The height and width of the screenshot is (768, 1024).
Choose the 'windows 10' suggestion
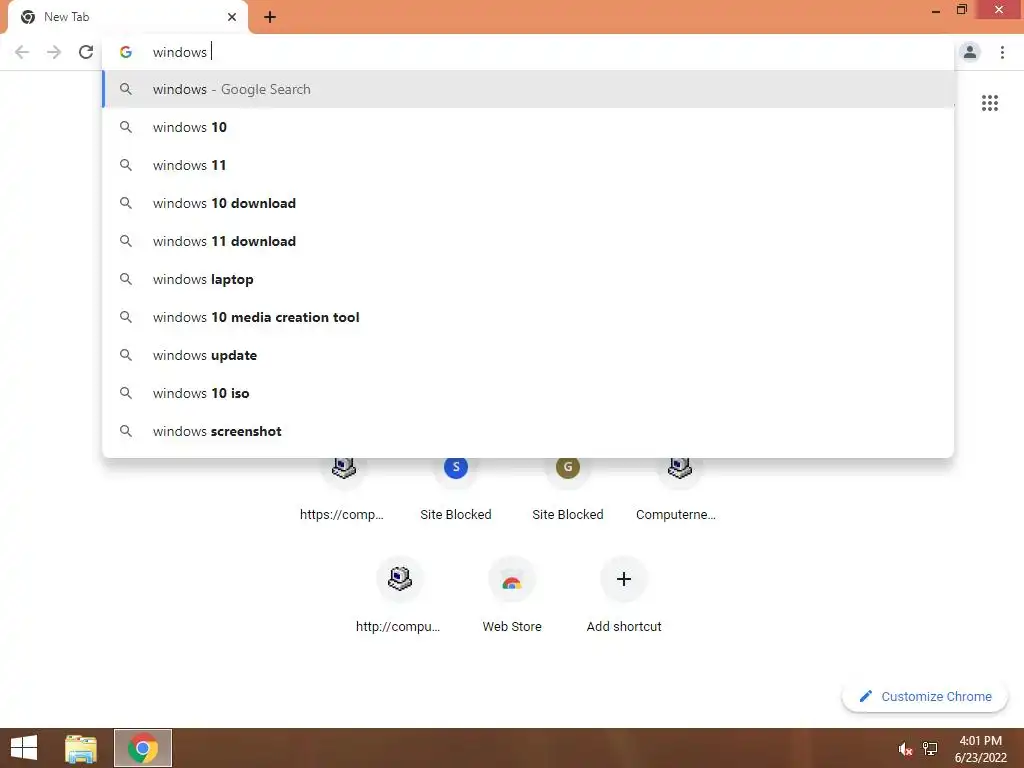point(528,127)
